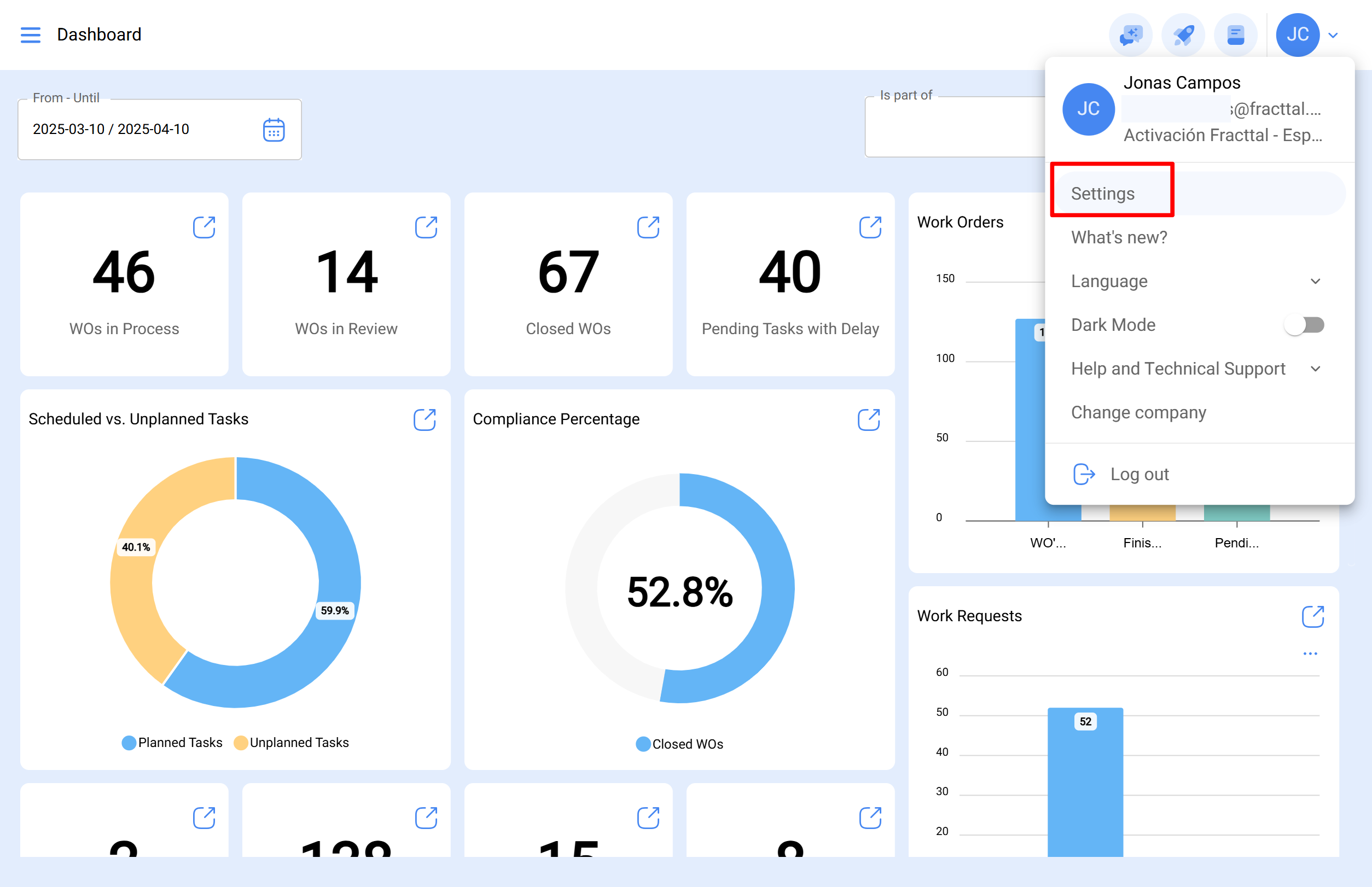Select Settings from the profile menu
Viewport: 1372px width, 887px height.
[1102, 194]
